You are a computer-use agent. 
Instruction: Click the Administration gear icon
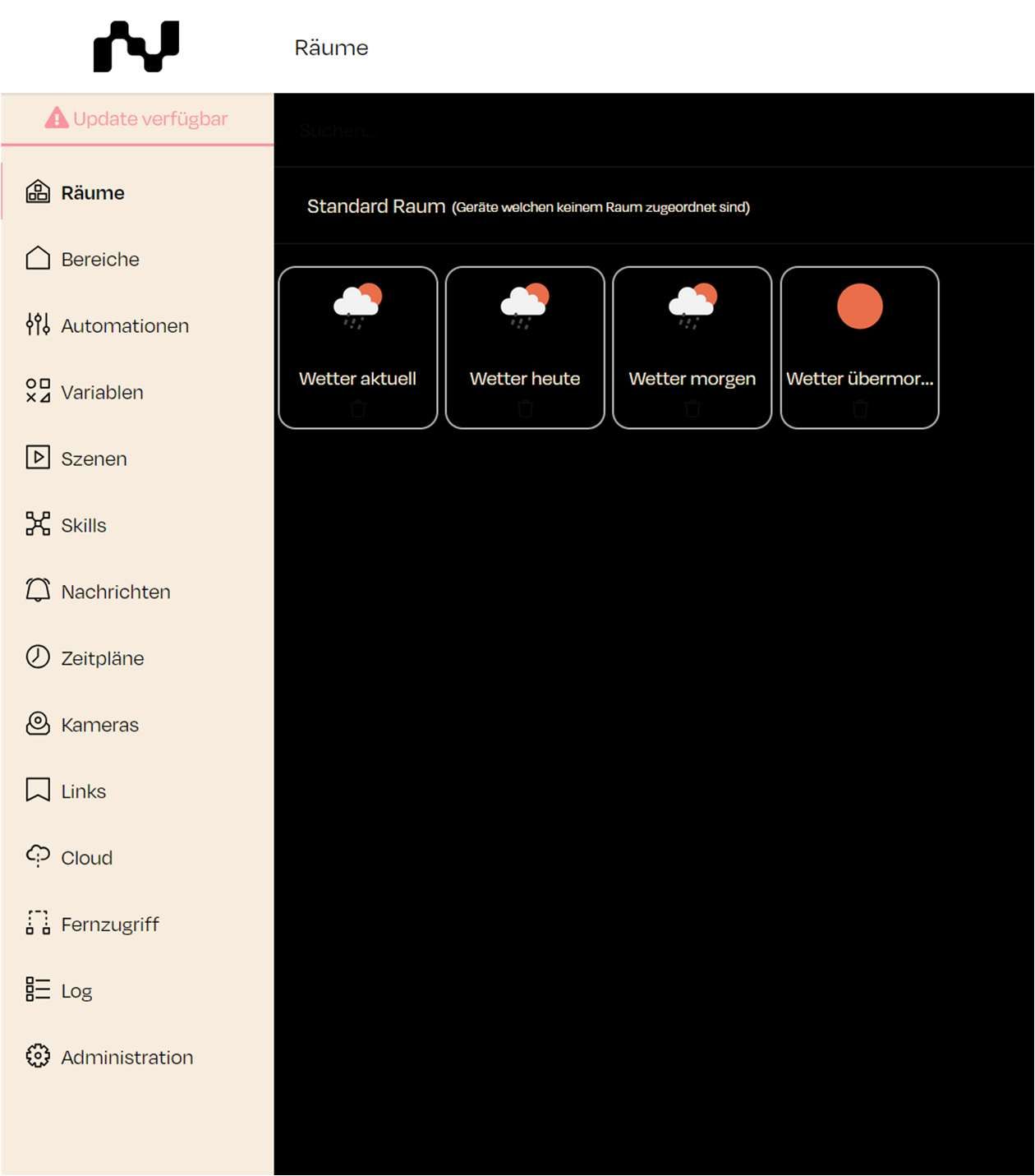38,1057
